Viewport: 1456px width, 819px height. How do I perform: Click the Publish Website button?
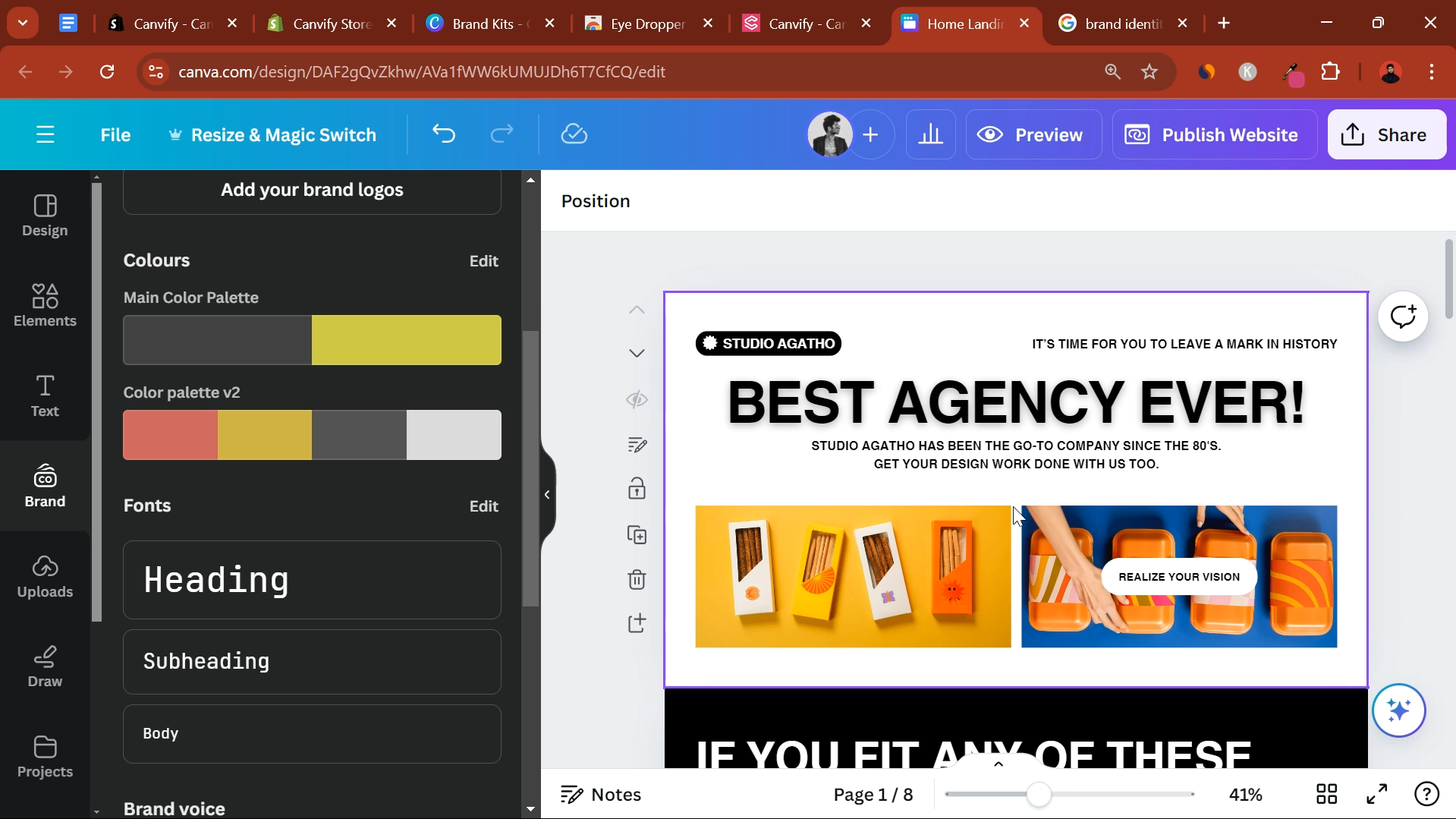click(x=1214, y=135)
